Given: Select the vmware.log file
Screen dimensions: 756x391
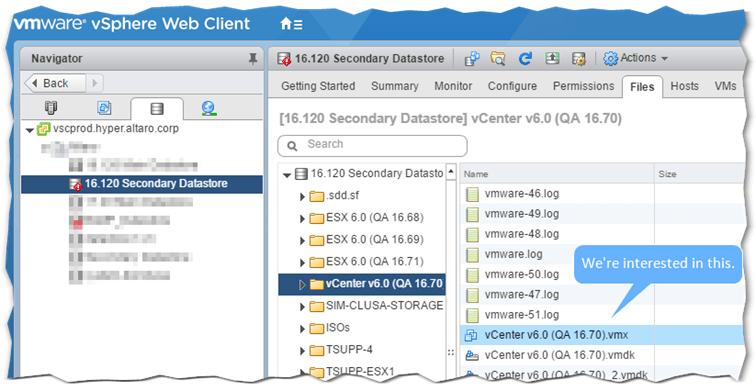Looking at the screenshot, I should coord(513,255).
